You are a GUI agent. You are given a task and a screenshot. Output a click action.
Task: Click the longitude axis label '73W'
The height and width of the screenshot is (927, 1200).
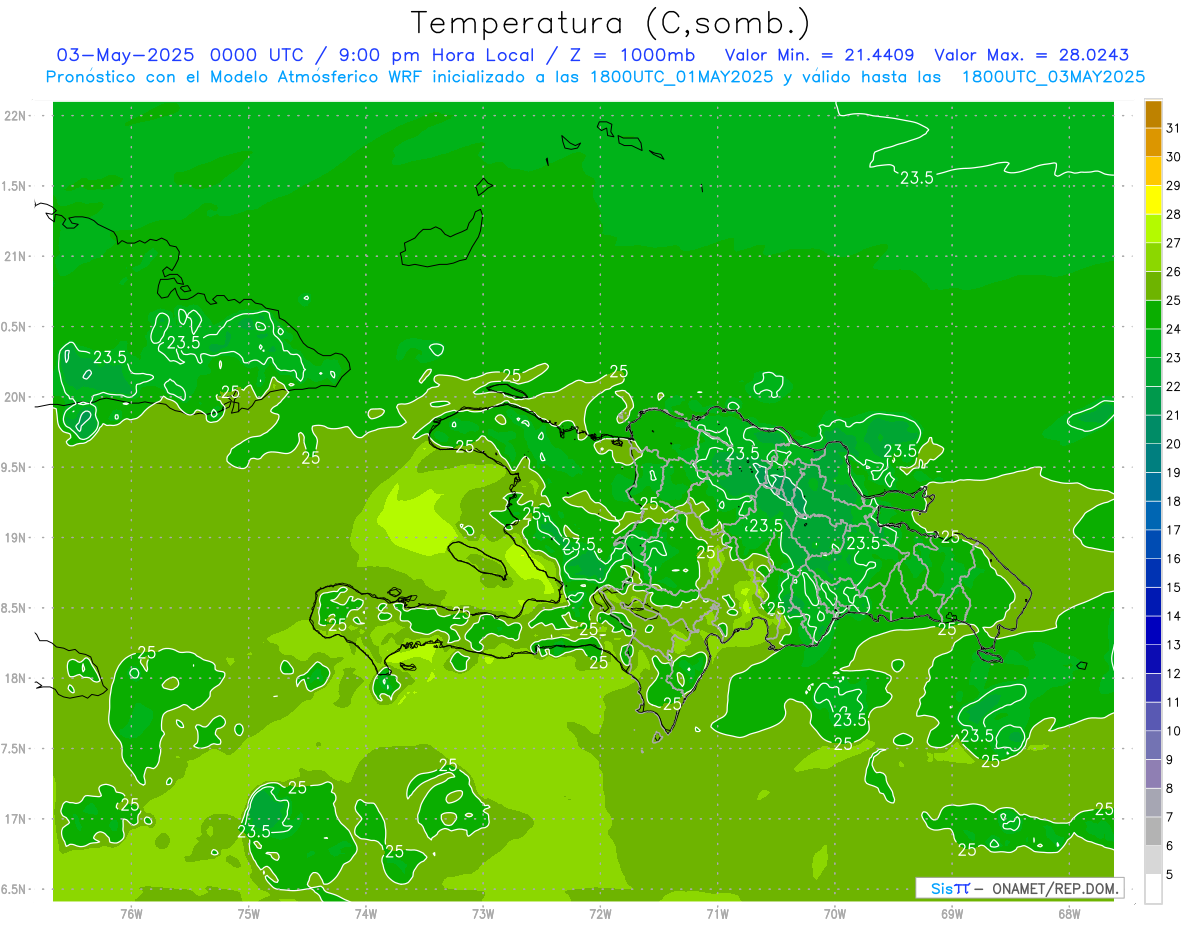click(x=483, y=914)
